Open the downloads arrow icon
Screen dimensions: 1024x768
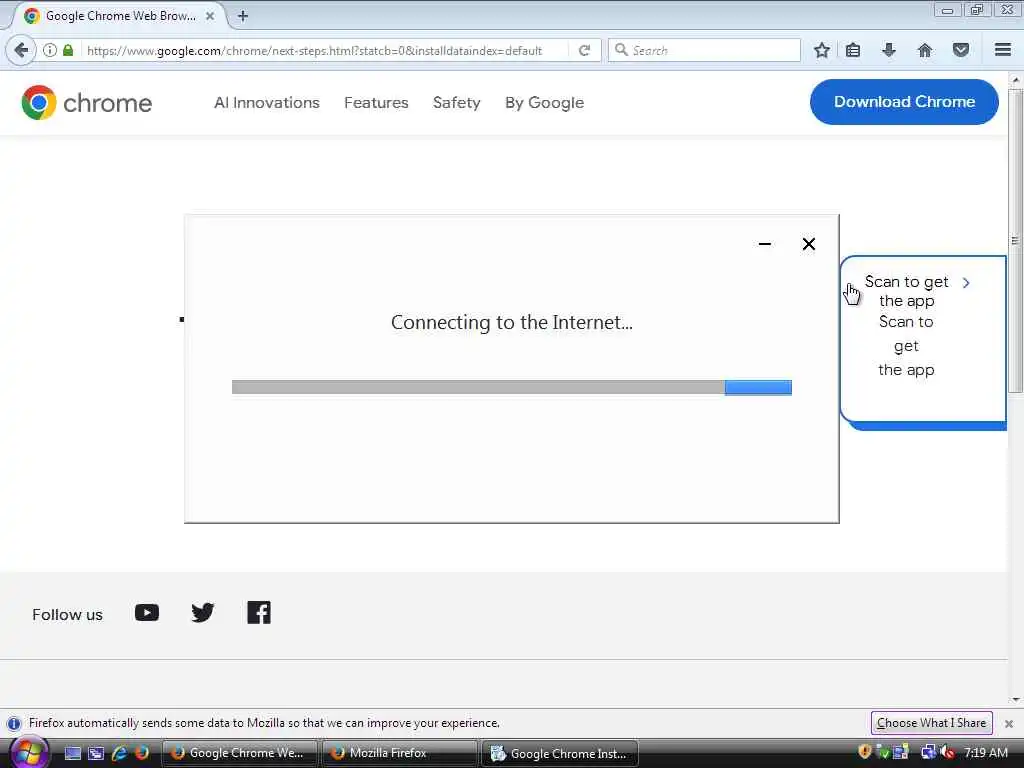(889, 50)
